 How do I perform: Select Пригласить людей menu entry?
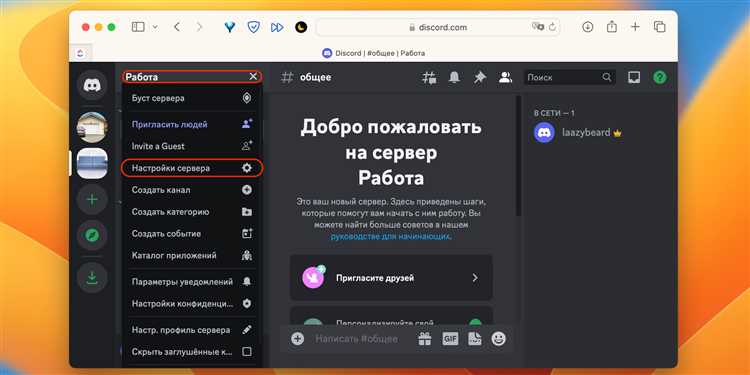click(192, 124)
